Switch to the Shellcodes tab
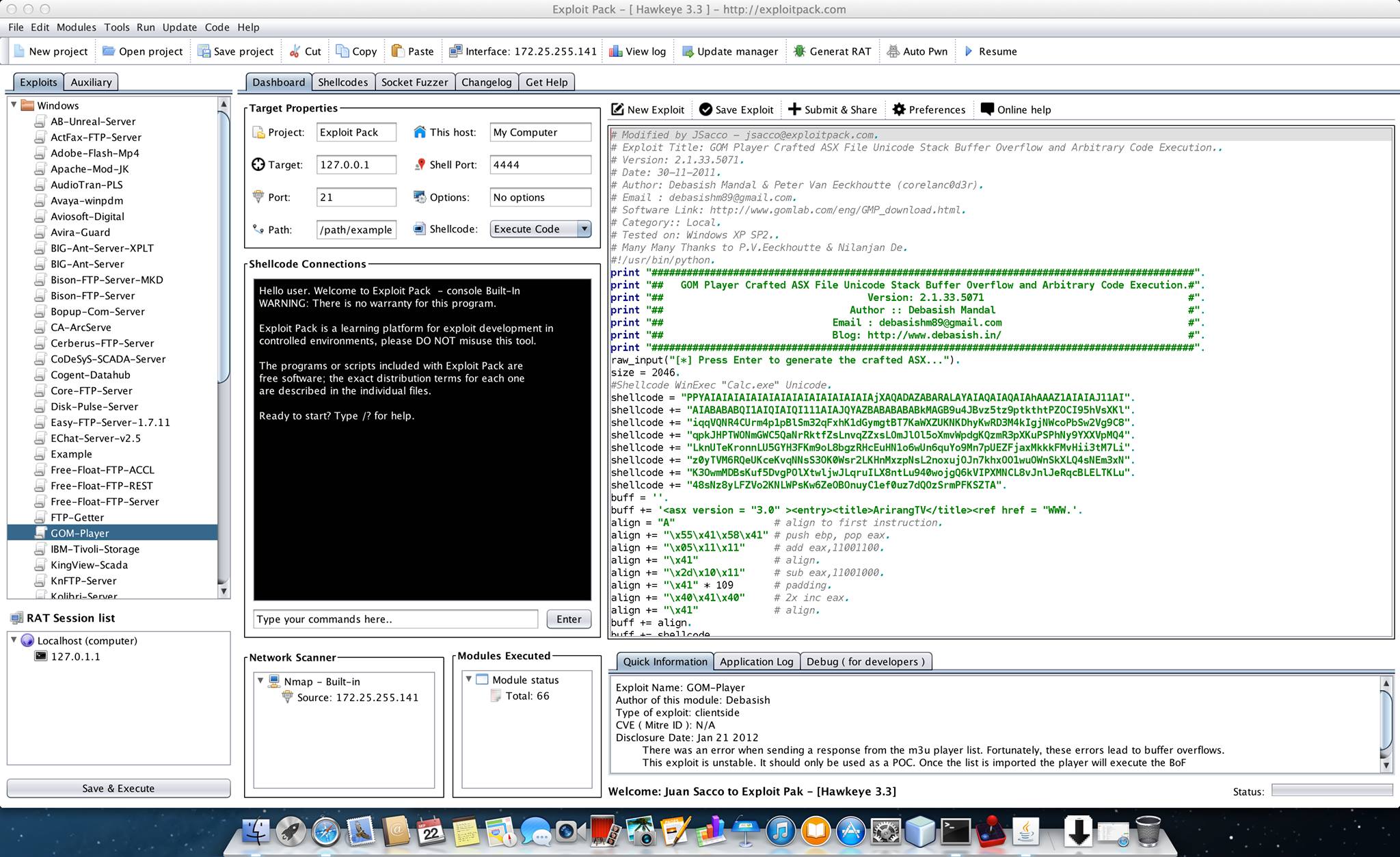1400x857 pixels. pyautogui.click(x=342, y=82)
